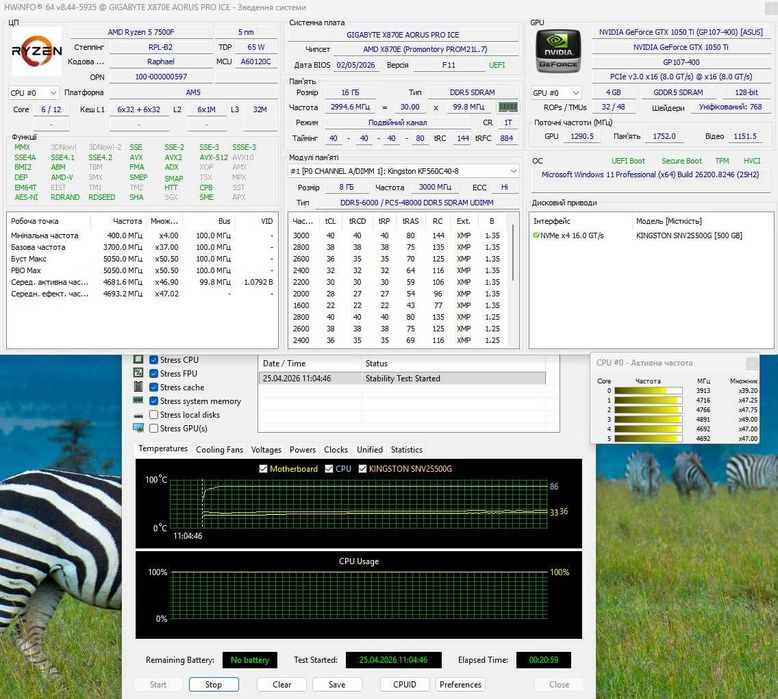Click the monitor icon beside Stress GPU(s)
Viewport: 778px width, 699px height.
tap(138, 428)
